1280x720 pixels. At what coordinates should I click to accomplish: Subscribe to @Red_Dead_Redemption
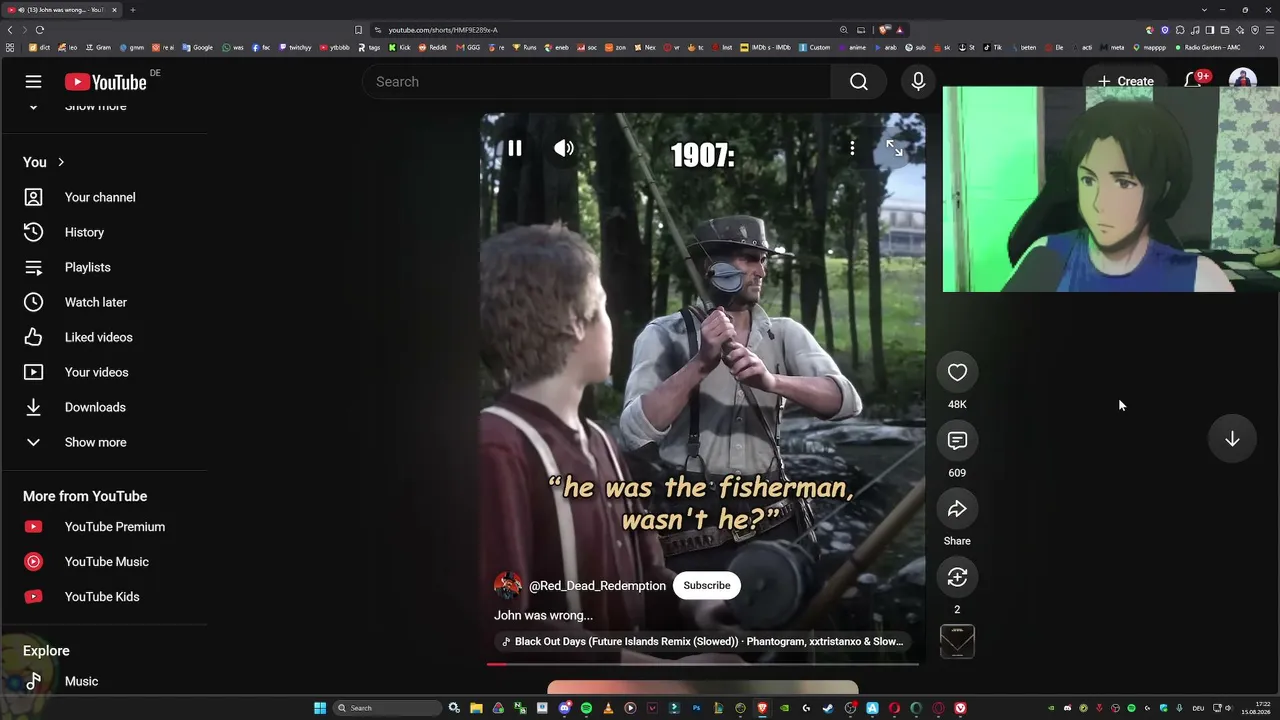point(707,585)
